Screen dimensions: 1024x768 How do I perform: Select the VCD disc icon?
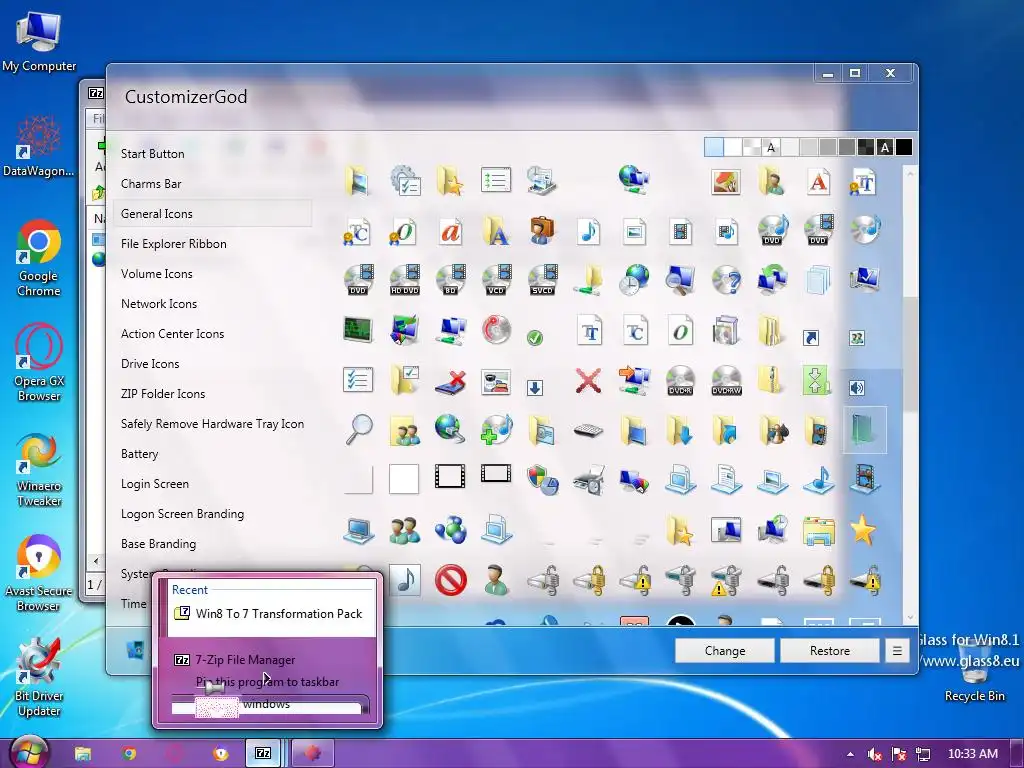tap(496, 280)
